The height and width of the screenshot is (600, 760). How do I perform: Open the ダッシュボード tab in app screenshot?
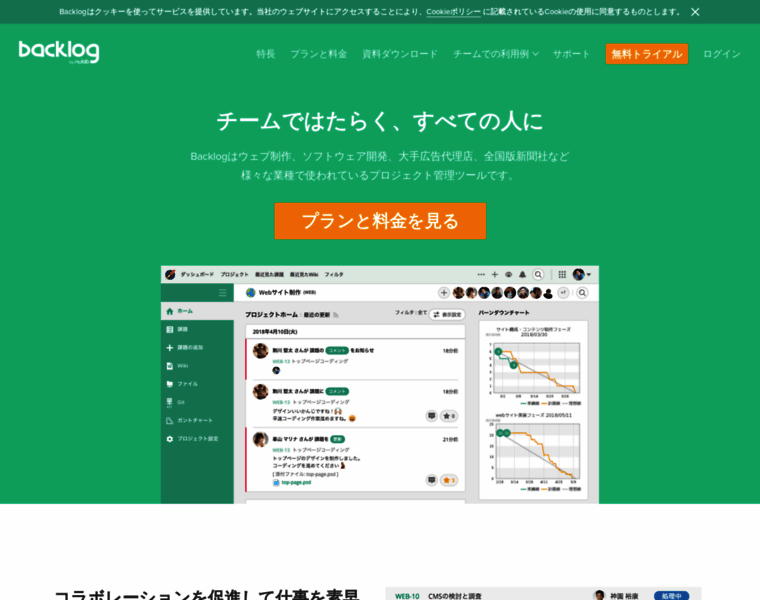pos(197,275)
